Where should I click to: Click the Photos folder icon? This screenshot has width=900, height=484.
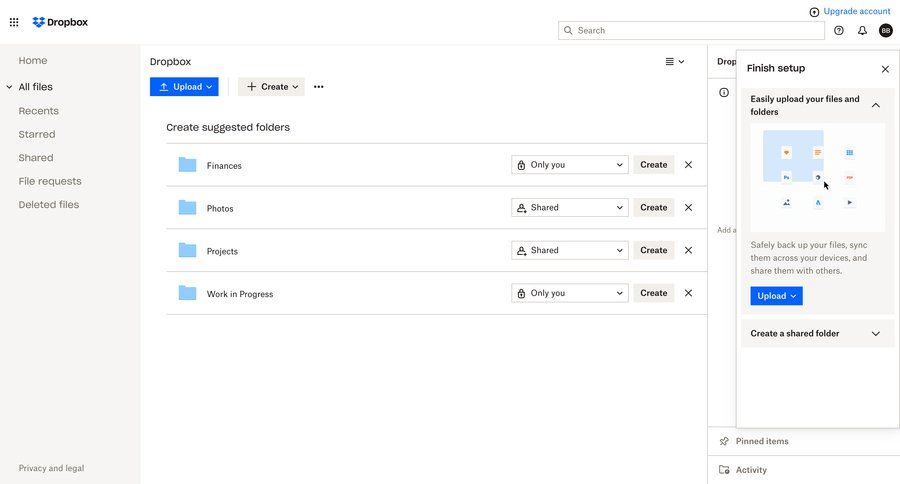pos(187,208)
